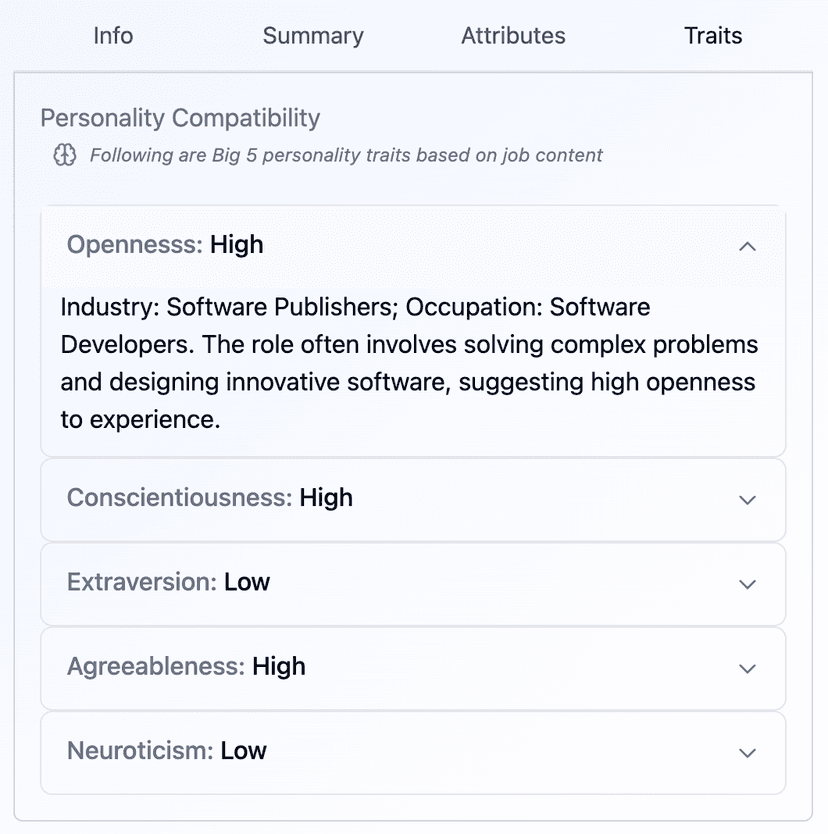Click the Openness trait header label
Screen dimensions: 828x834
135,245
